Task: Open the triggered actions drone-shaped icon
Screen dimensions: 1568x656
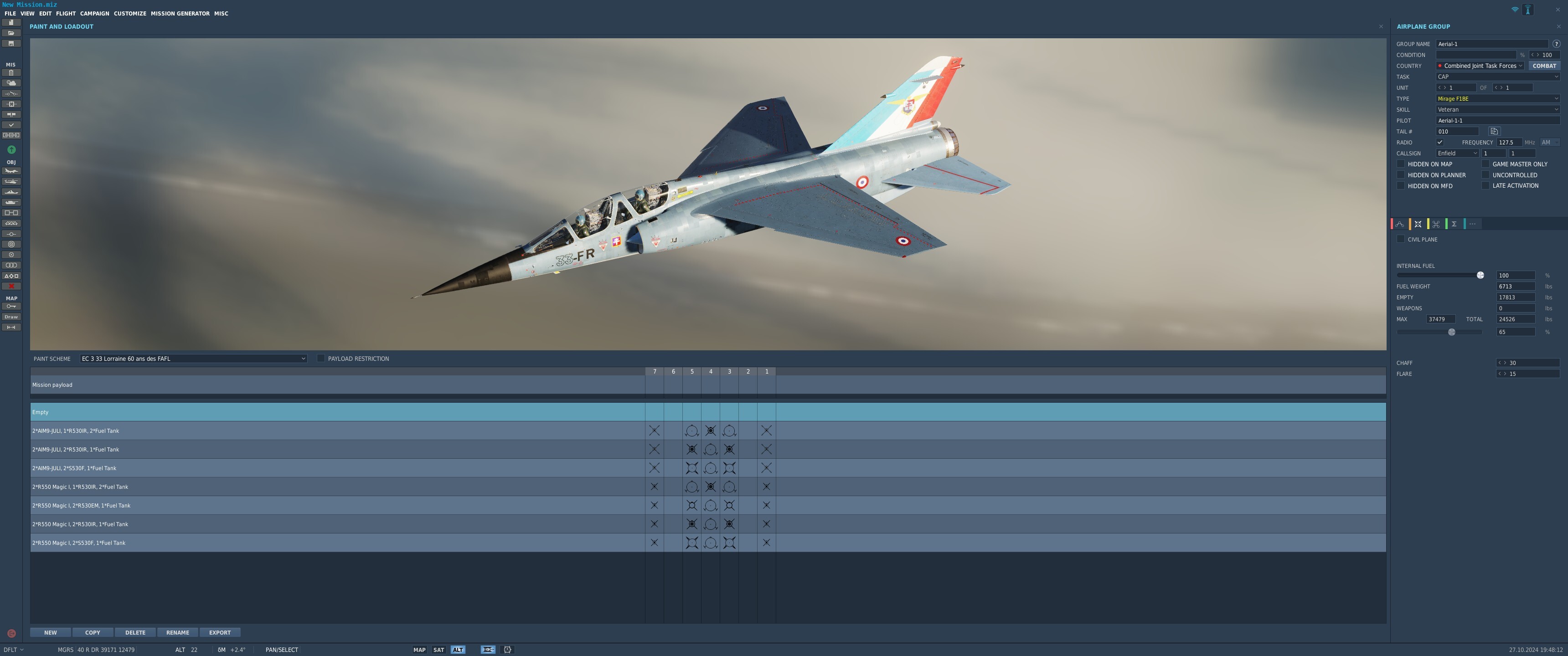Action: tap(1436, 224)
